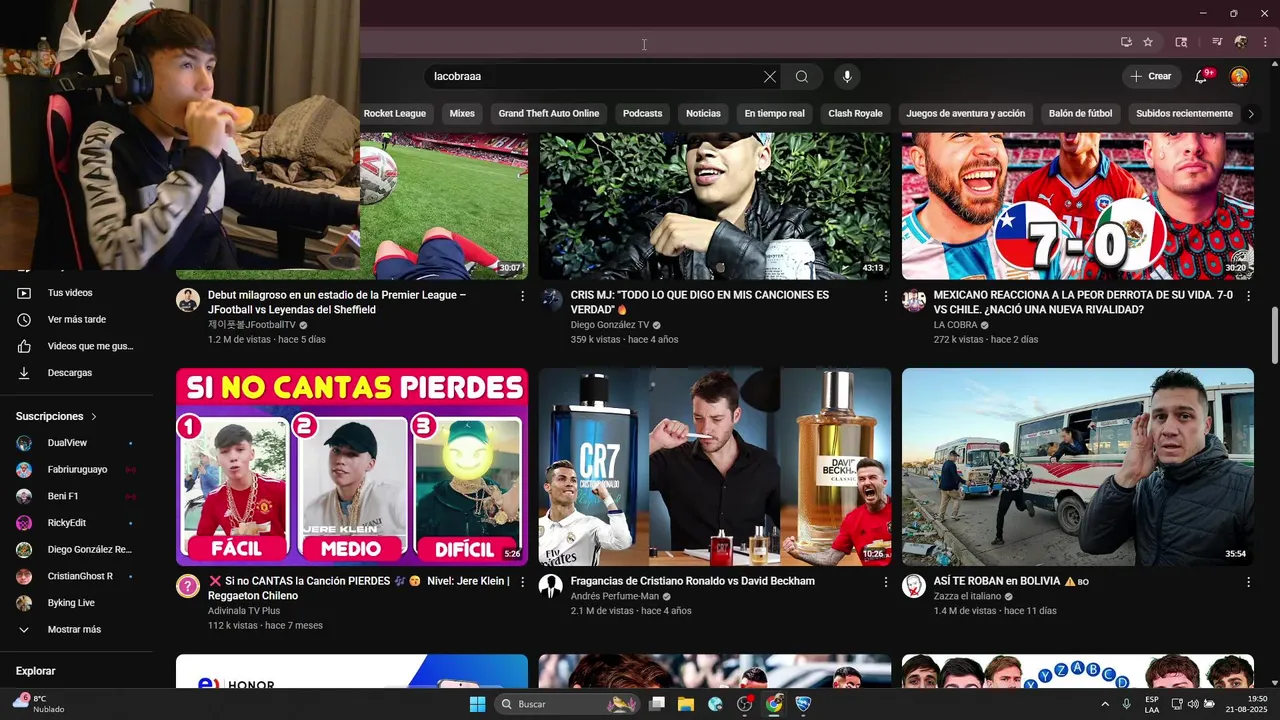Open File Explorer from the taskbar
This screenshot has height=720, width=1280.
[x=686, y=704]
